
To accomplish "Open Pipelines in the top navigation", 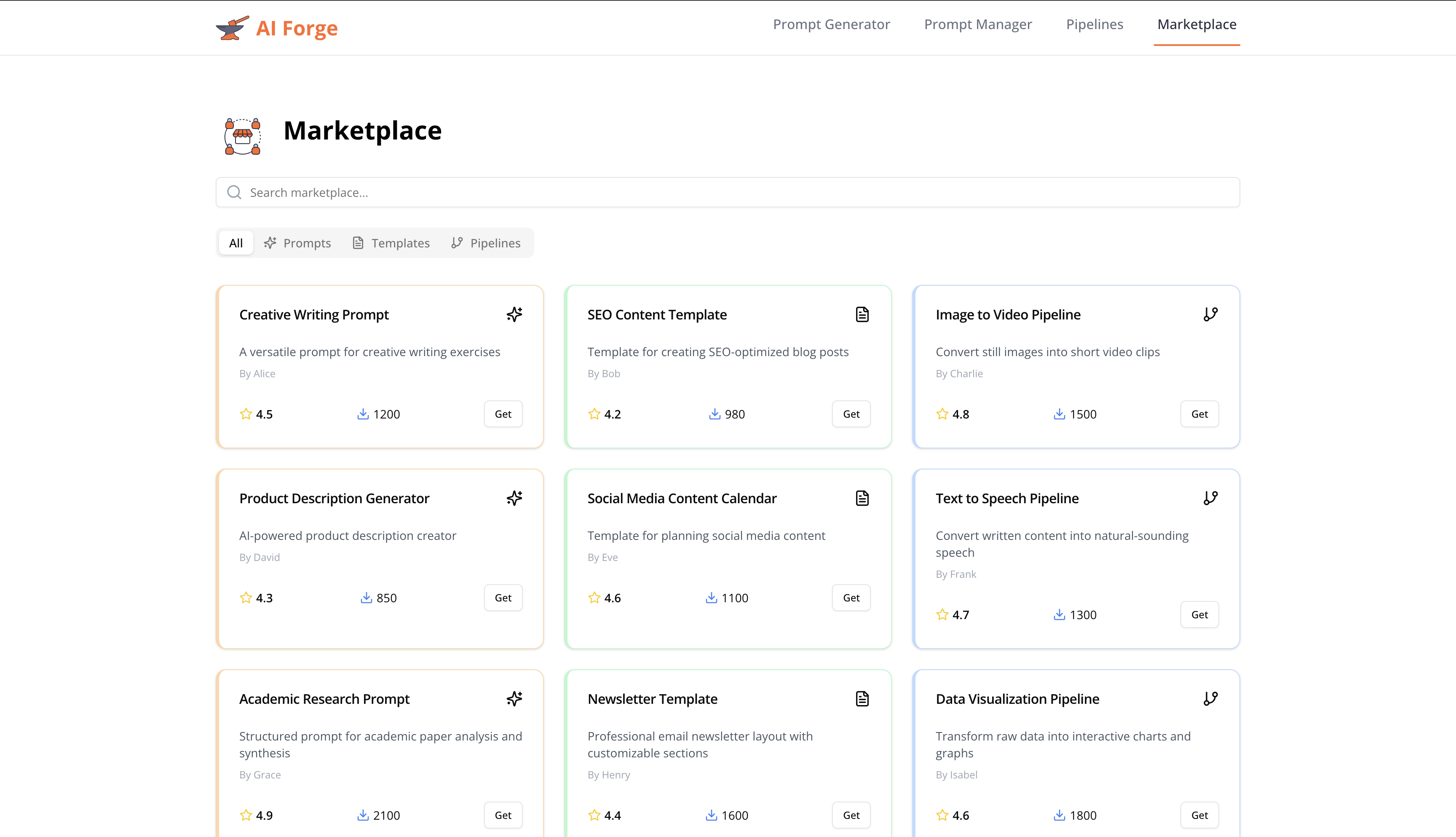I will coord(1094,24).
